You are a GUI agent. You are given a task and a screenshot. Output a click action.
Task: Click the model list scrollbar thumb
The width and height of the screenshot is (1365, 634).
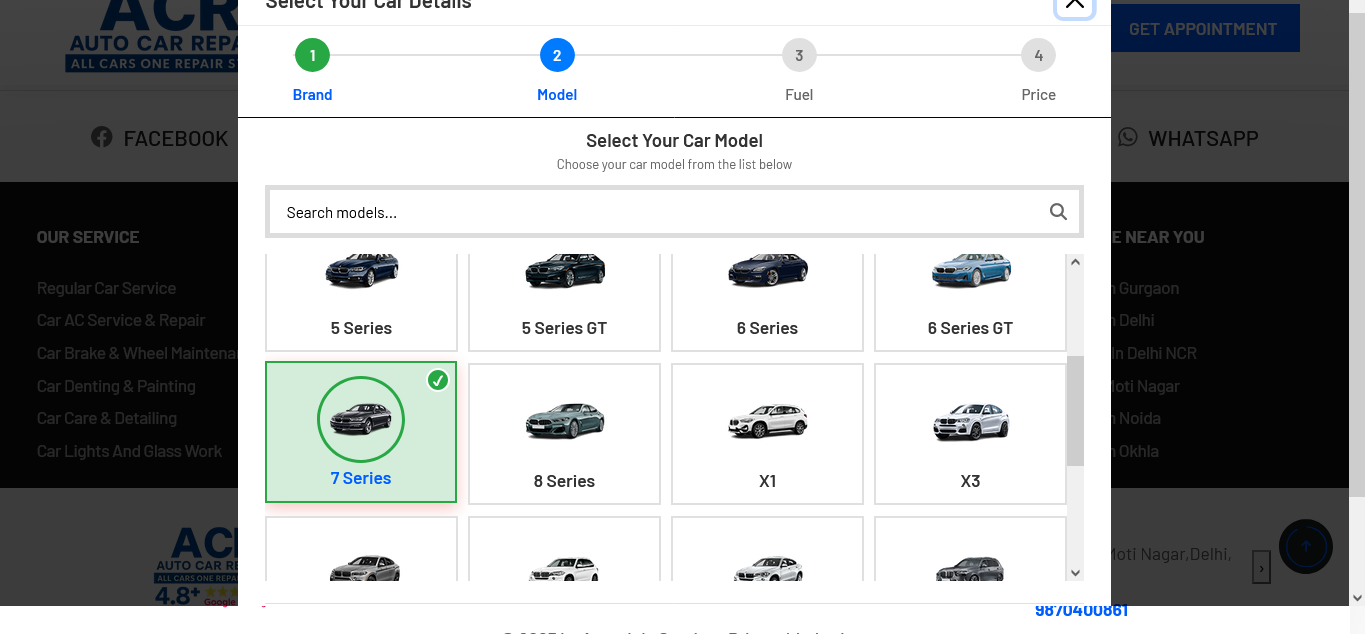pos(1075,410)
